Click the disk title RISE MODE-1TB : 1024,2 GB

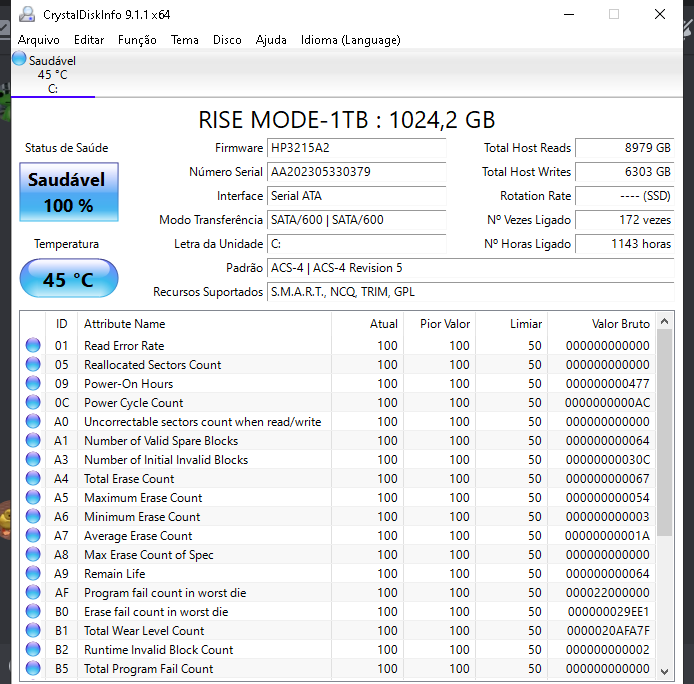pyautogui.click(x=347, y=120)
